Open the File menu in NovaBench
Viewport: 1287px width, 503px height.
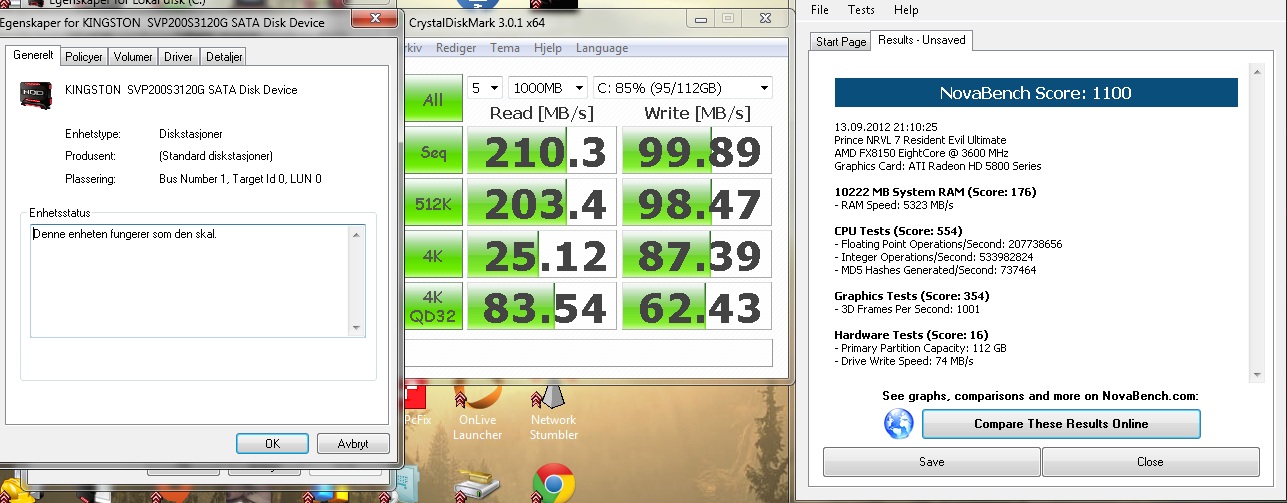coord(820,10)
